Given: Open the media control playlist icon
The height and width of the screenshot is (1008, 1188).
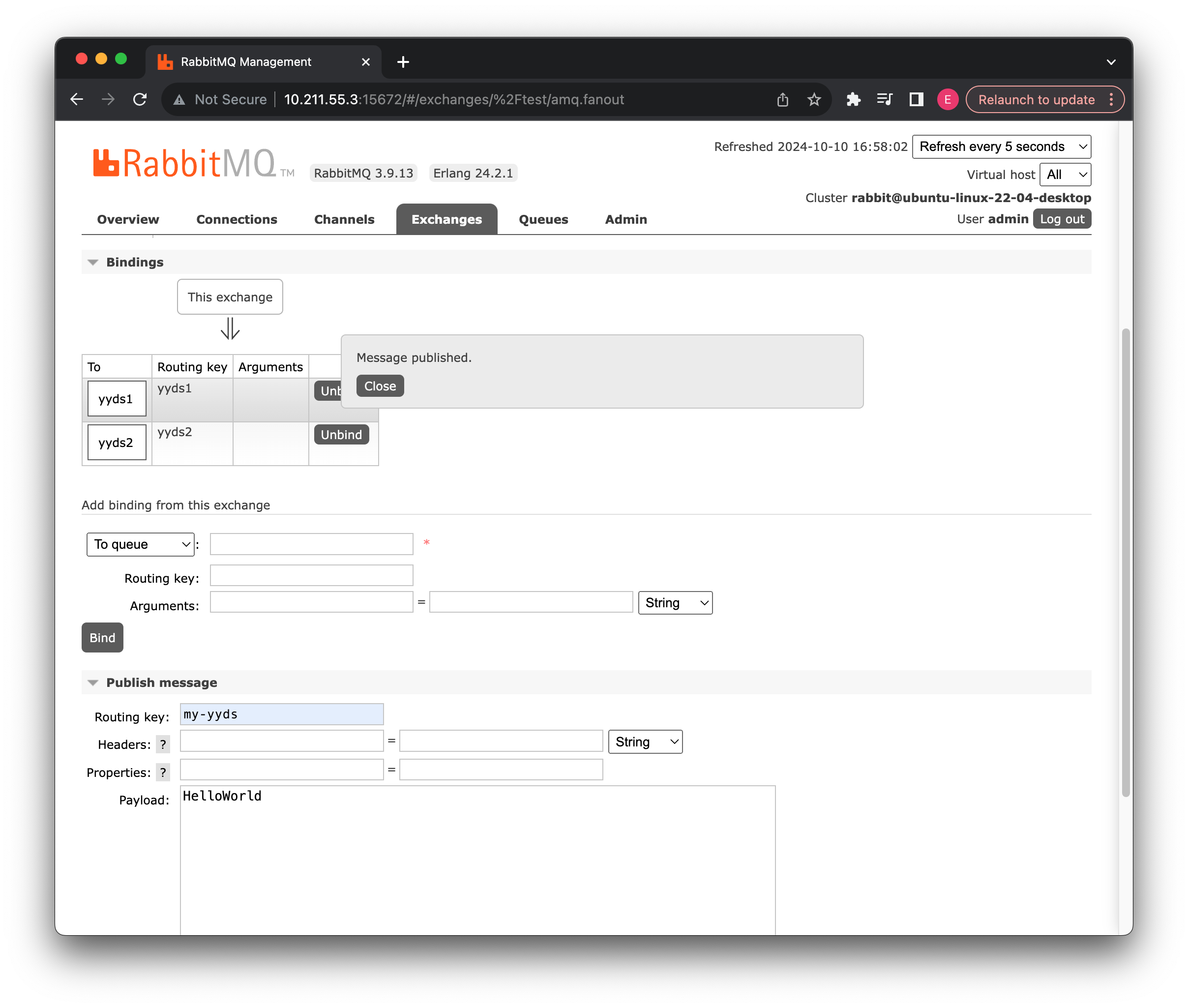Looking at the screenshot, I should point(884,100).
